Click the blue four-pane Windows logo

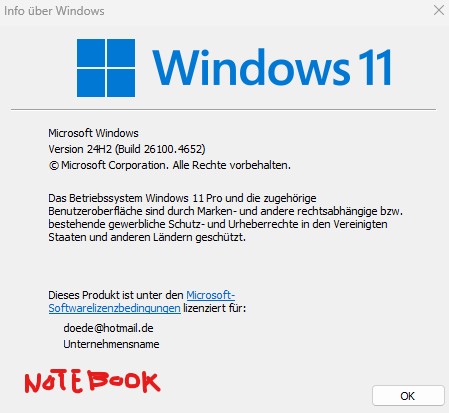[x=106, y=68]
